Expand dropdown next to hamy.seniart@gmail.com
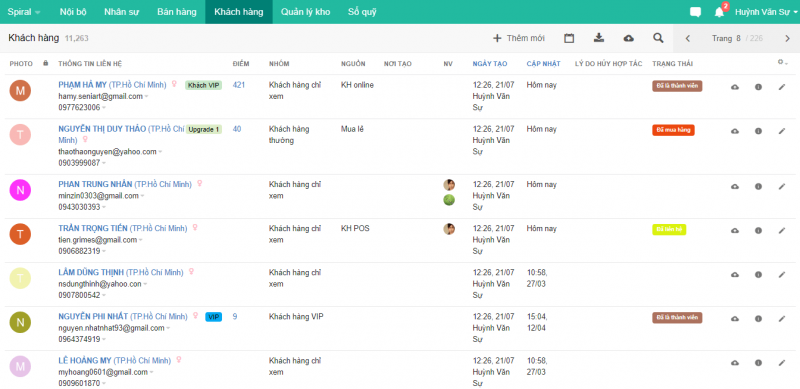The height and width of the screenshot is (389, 800). tap(146, 96)
